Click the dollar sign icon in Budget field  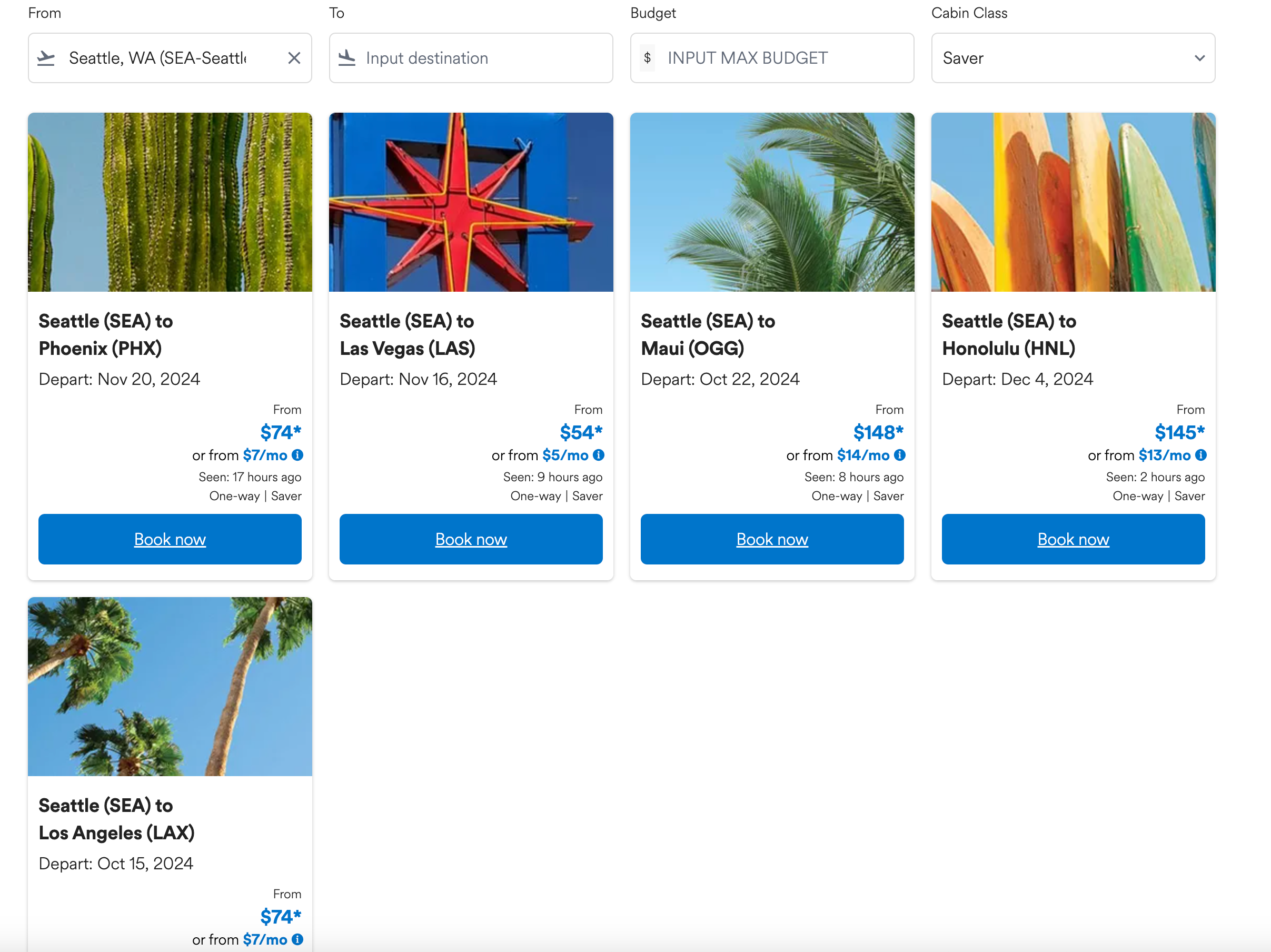647,58
